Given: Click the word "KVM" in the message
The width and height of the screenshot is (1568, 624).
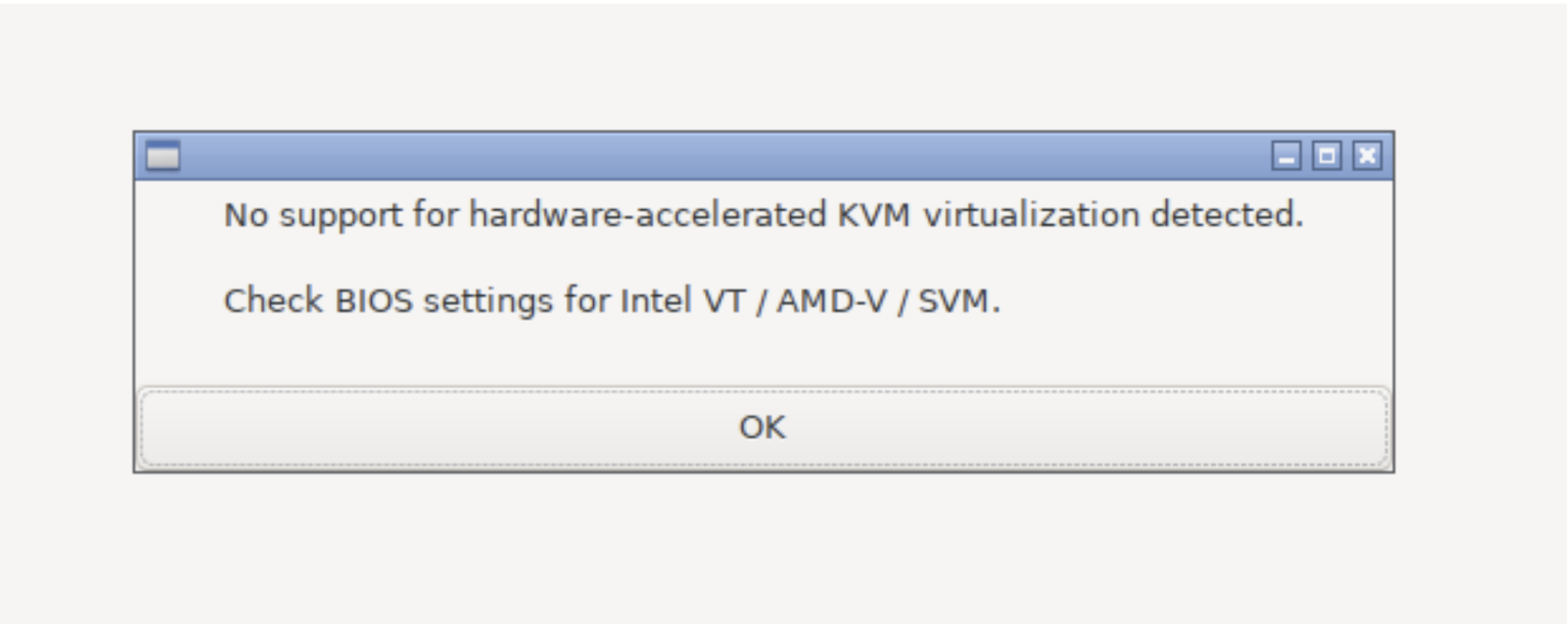Looking at the screenshot, I should coord(873,215).
